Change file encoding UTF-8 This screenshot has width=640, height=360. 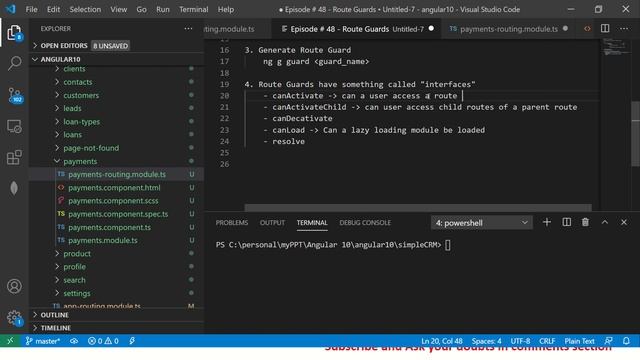pos(520,341)
